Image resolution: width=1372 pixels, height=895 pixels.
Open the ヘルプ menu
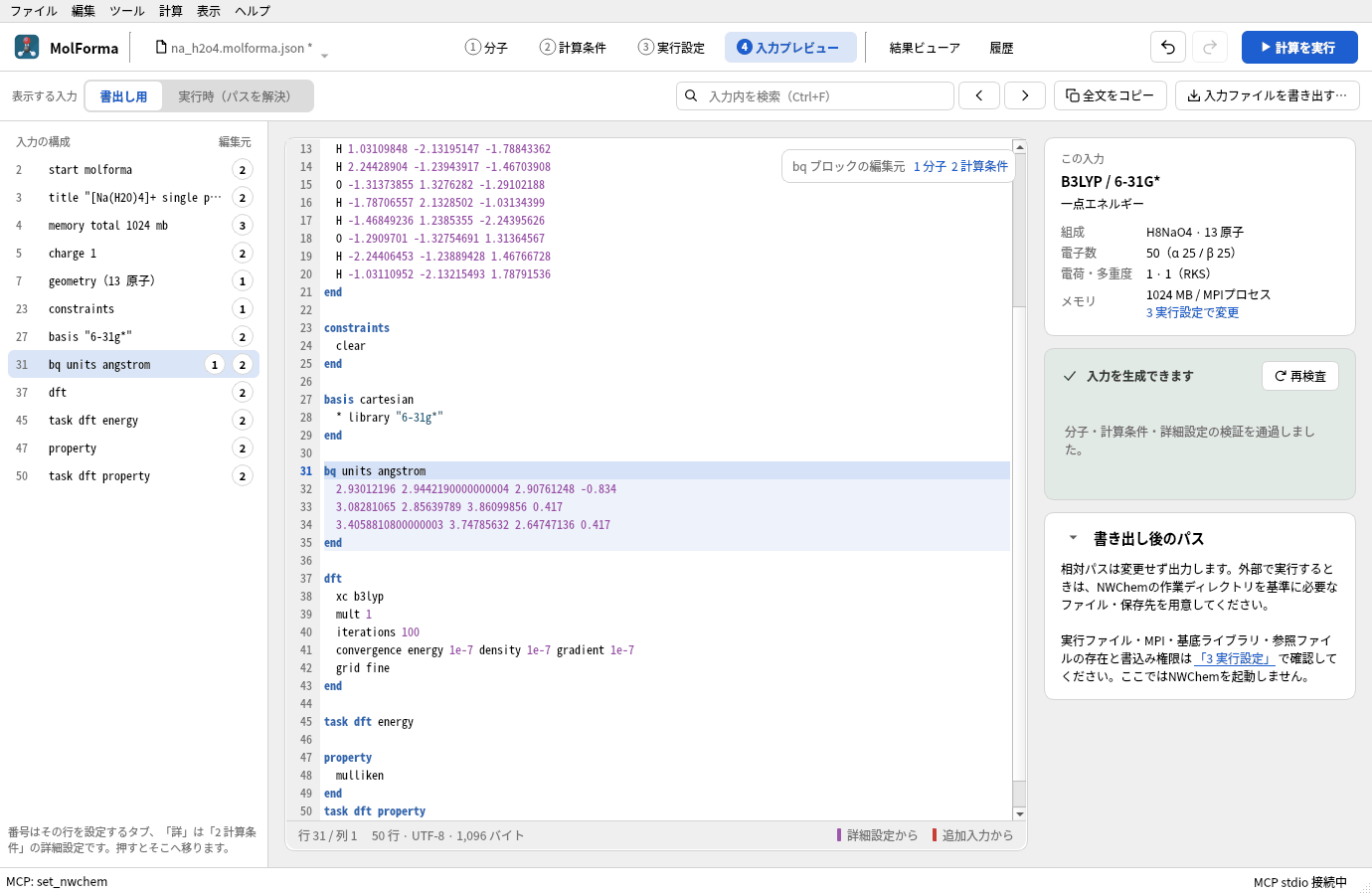(253, 11)
